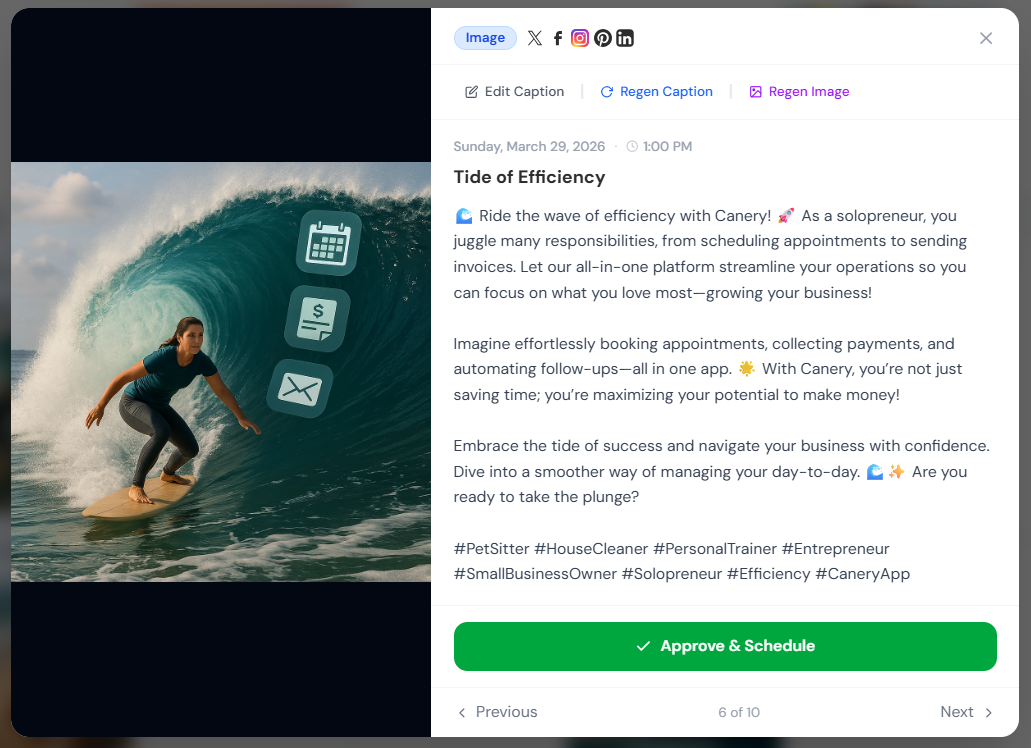1031x748 pixels.
Task: Click the clock icon beside 1:00 PM
Action: click(x=632, y=147)
